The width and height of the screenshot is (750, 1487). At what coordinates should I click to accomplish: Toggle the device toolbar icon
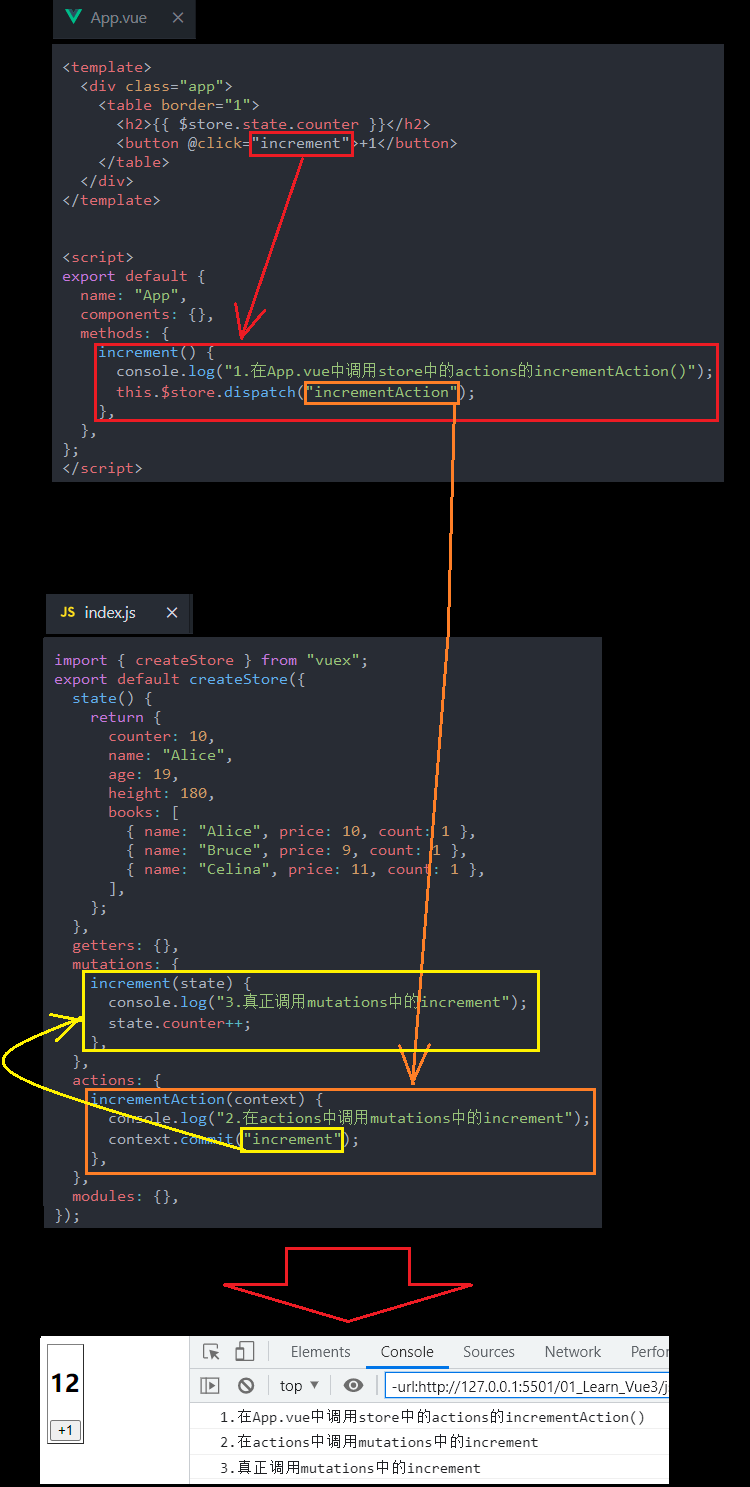[244, 1352]
